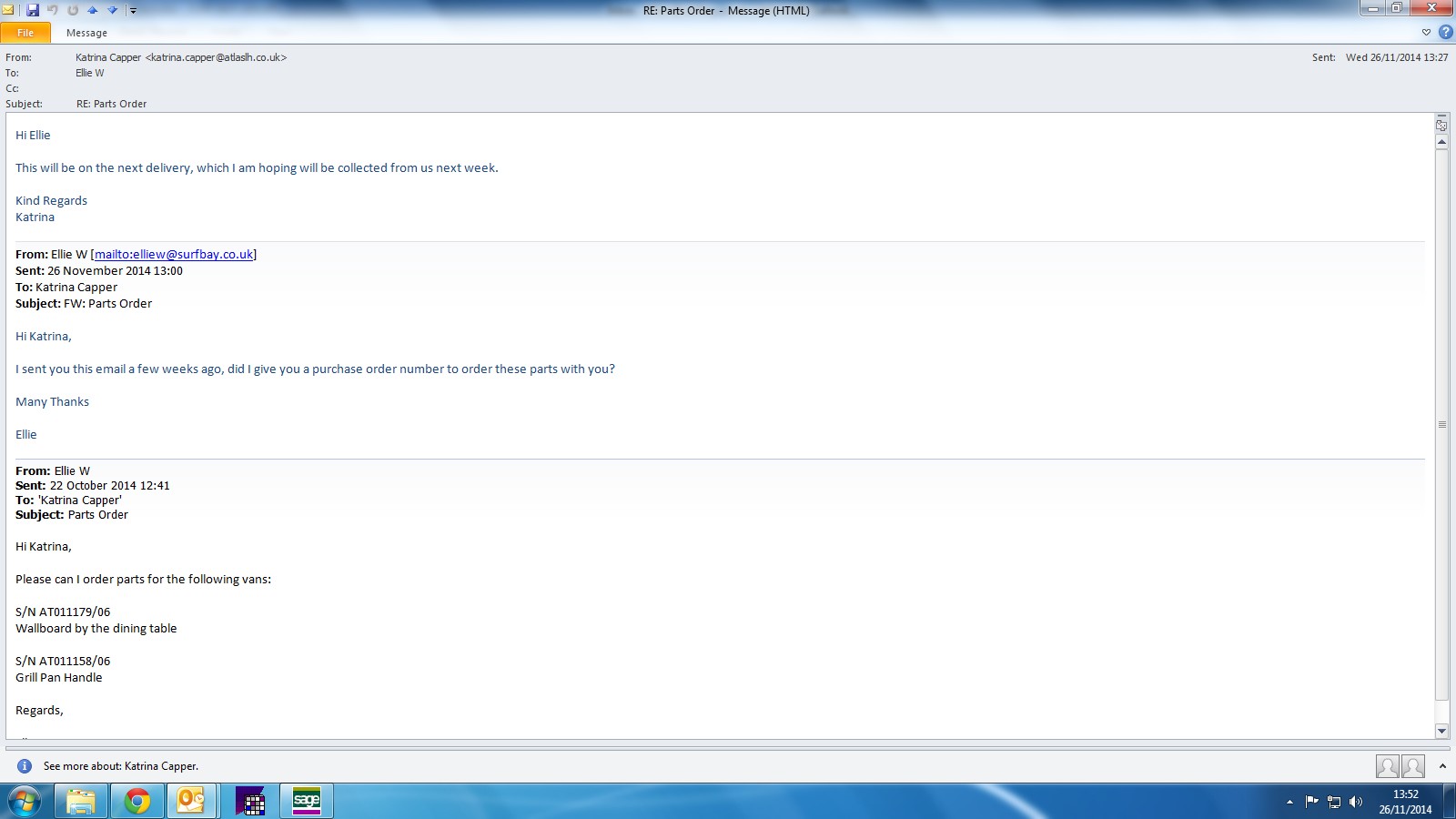
Task: Click second contact photo in People Pane
Action: coord(1413,766)
